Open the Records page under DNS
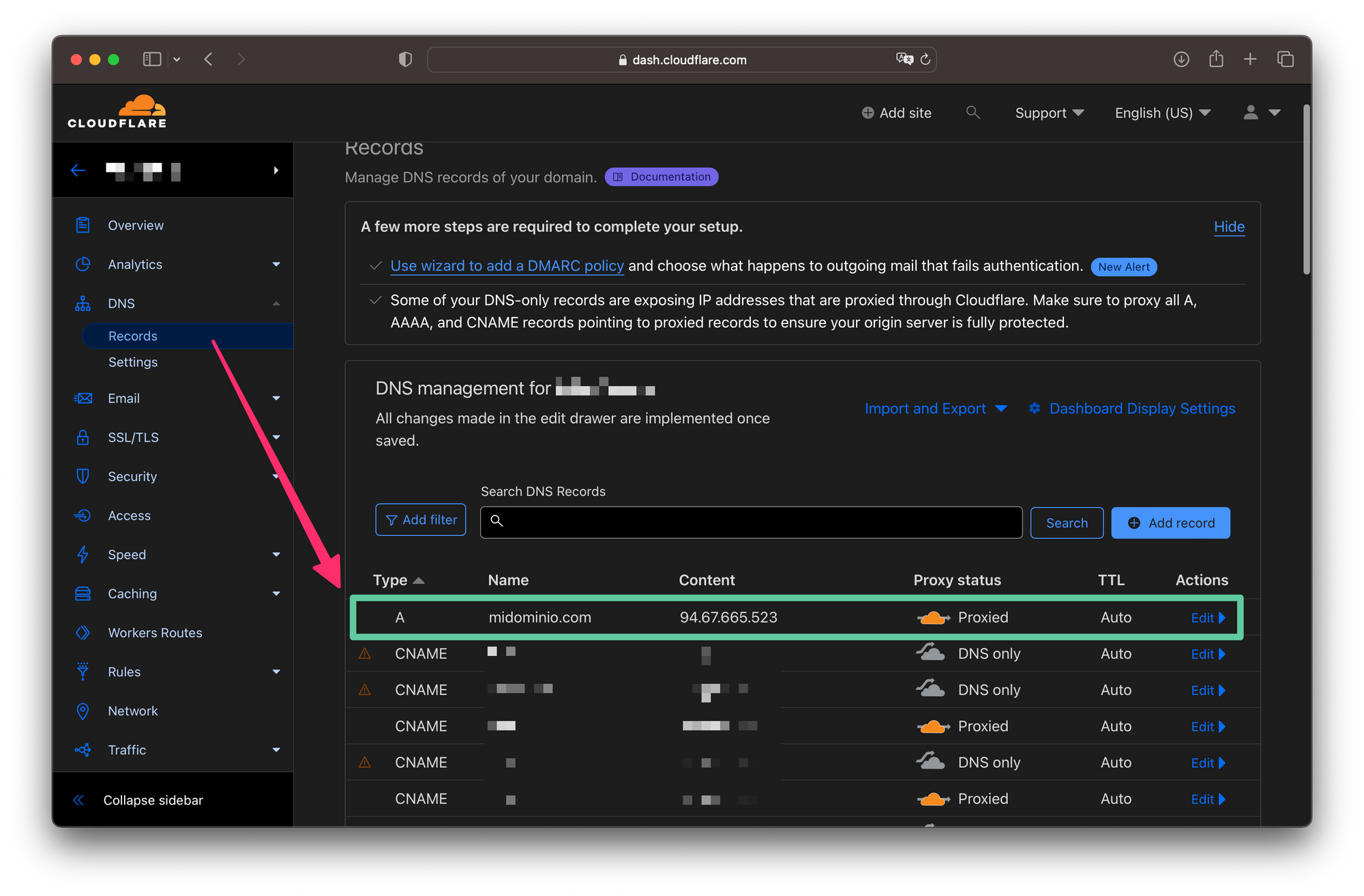The width and height of the screenshot is (1364, 896). click(x=188, y=336)
